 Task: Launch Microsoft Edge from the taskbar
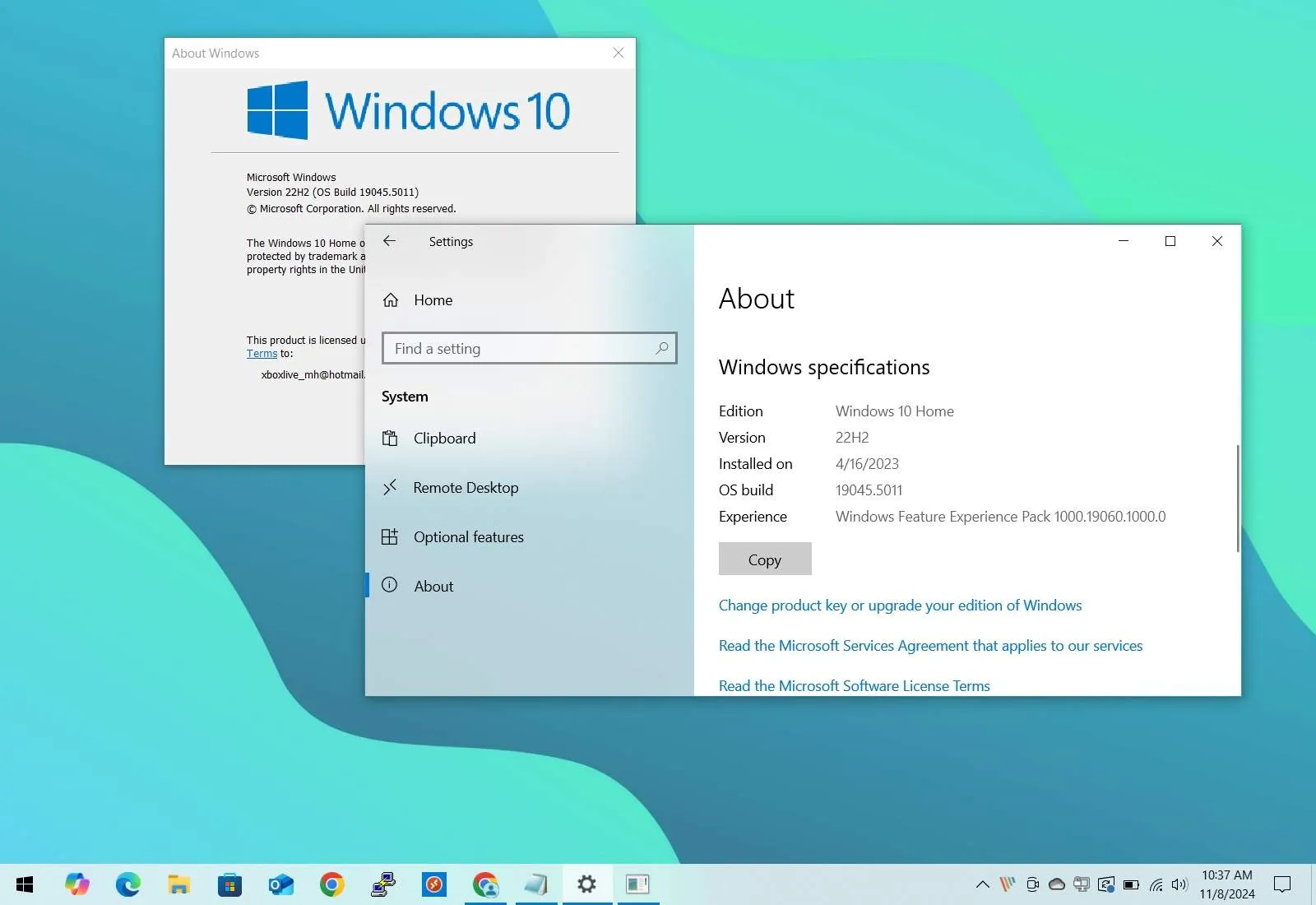(x=127, y=884)
